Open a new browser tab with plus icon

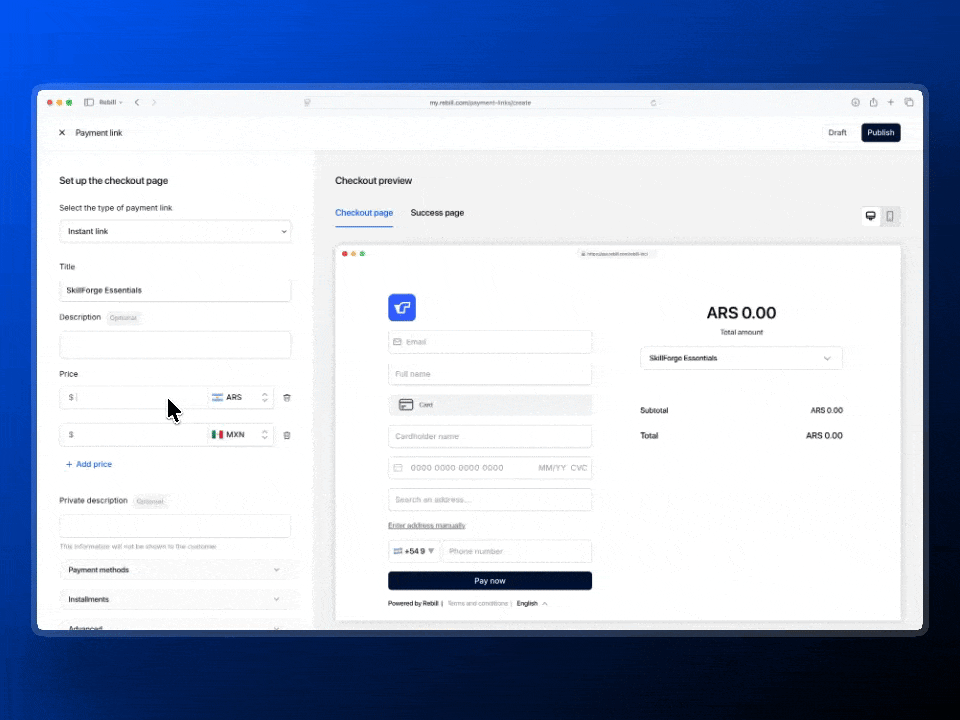[891, 102]
